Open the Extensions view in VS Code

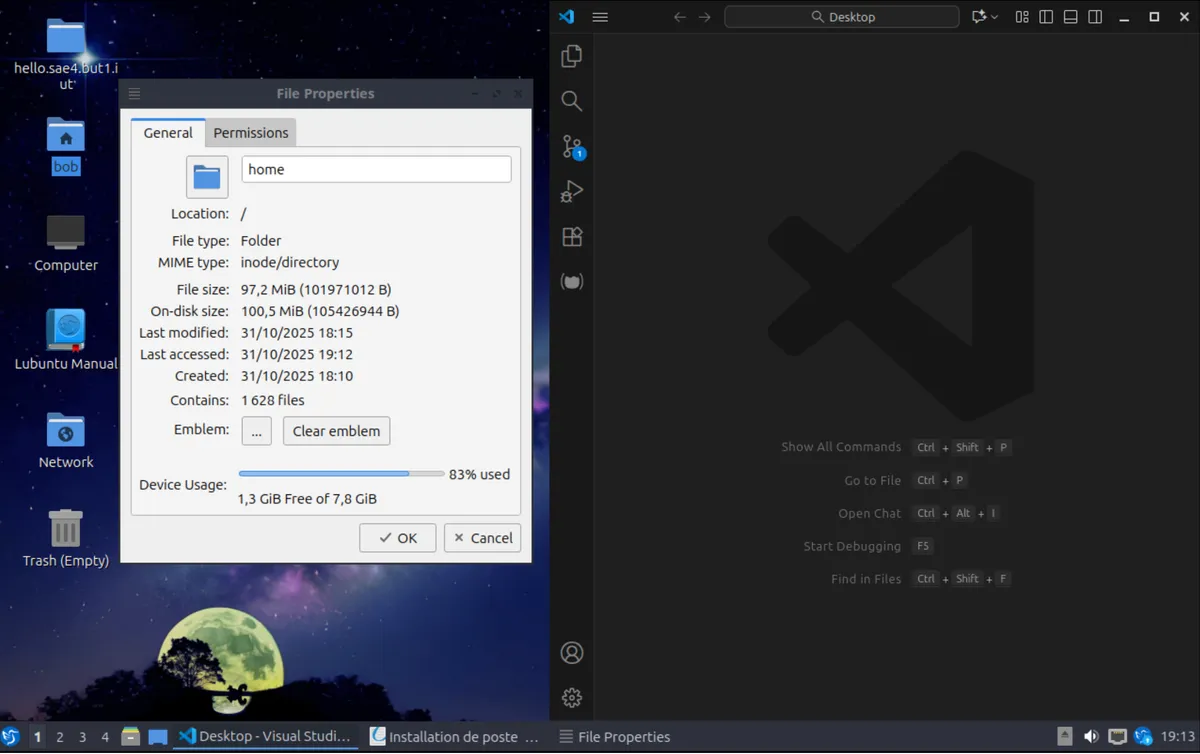(572, 237)
